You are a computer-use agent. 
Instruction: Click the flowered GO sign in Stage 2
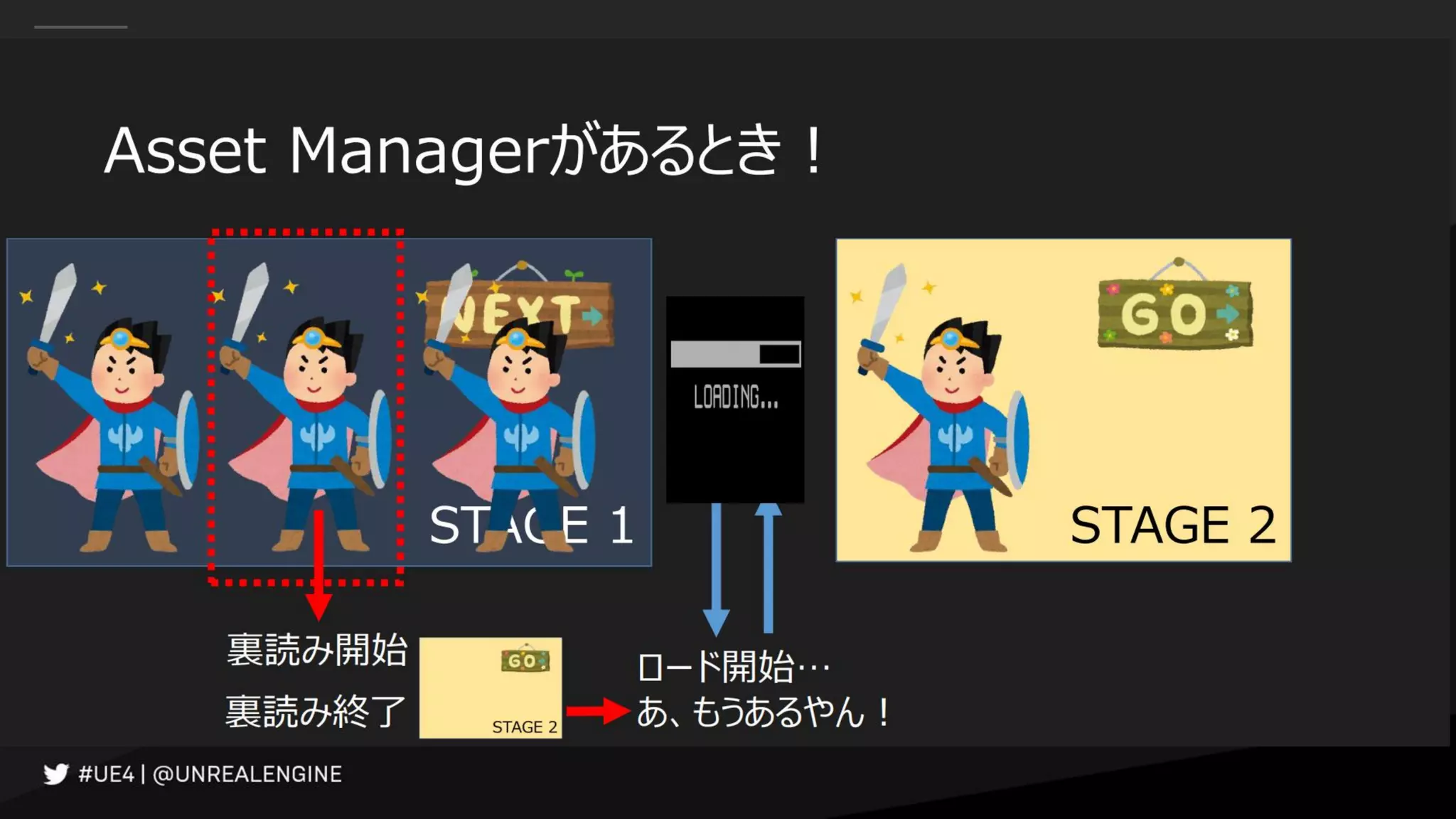(x=1175, y=314)
